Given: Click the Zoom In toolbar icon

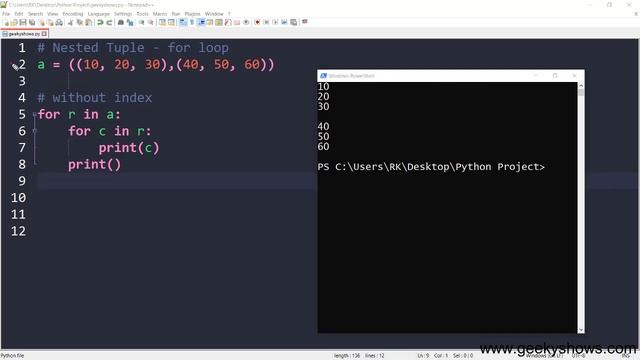Looking at the screenshot, I should coord(142,22).
